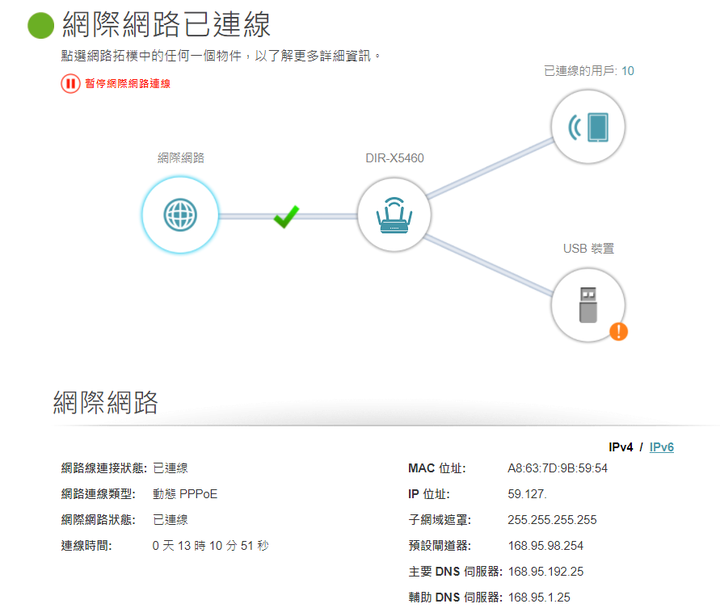Click subnet mask 255.255.255.255

[x=552, y=520]
